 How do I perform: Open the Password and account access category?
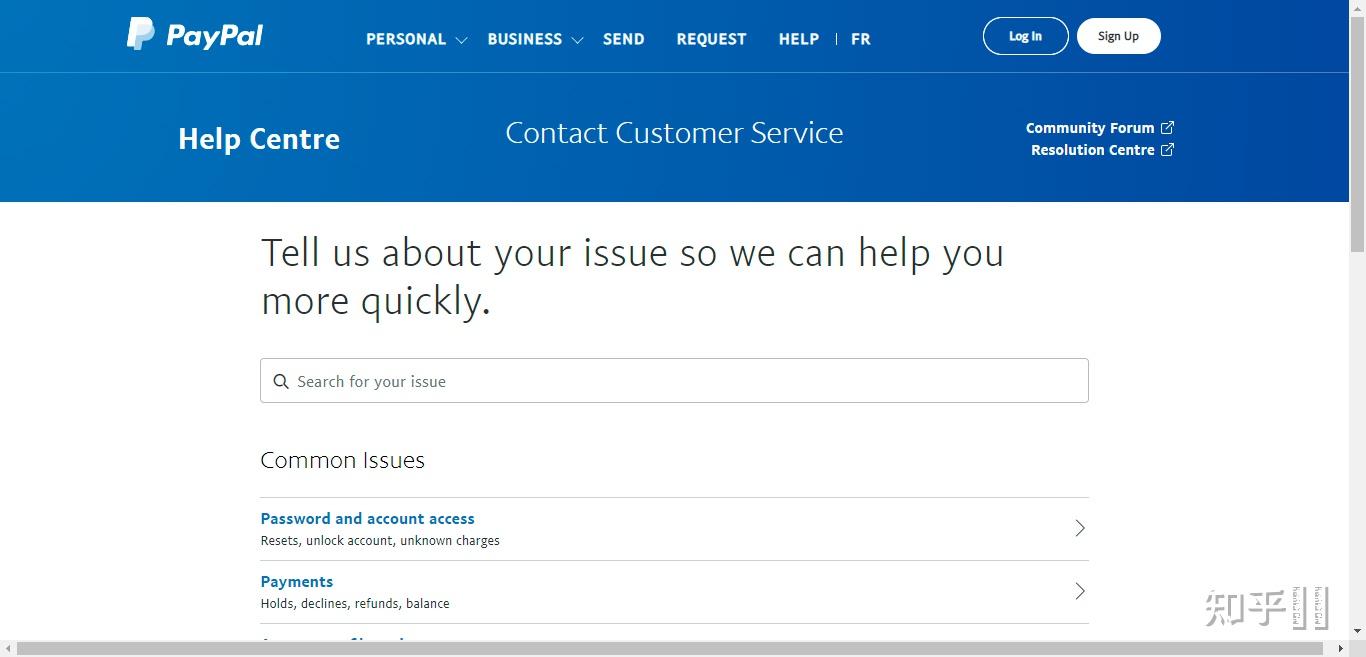367,518
